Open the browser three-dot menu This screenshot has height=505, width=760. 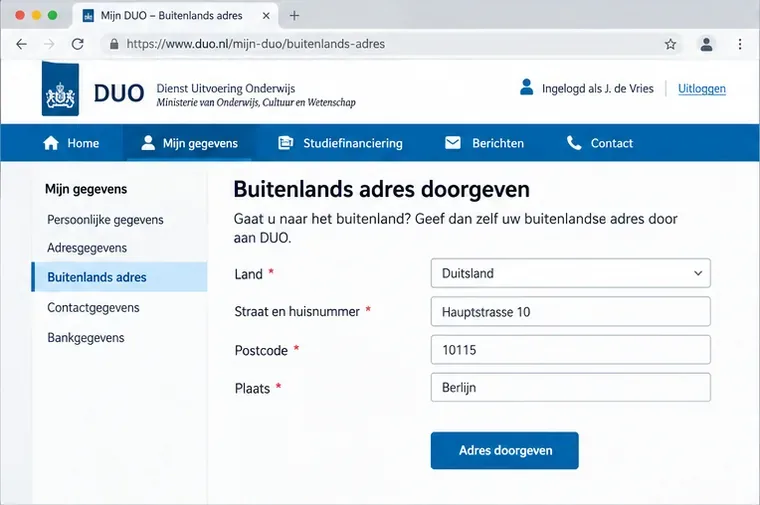(740, 44)
